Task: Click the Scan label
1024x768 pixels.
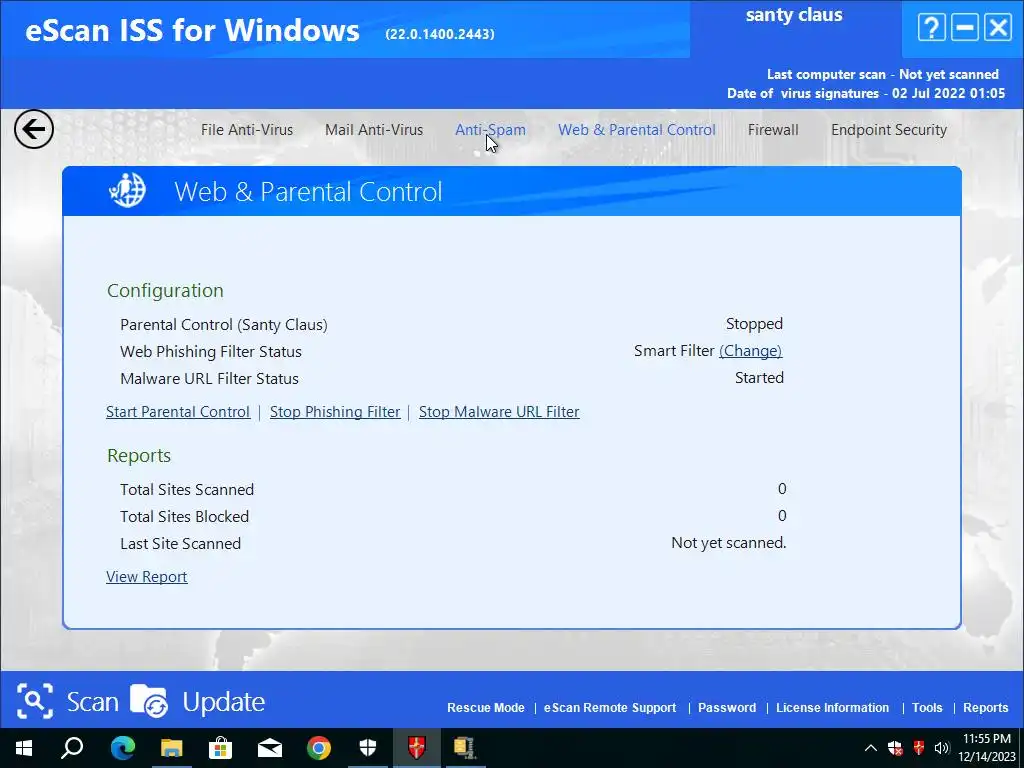Action: (93, 702)
